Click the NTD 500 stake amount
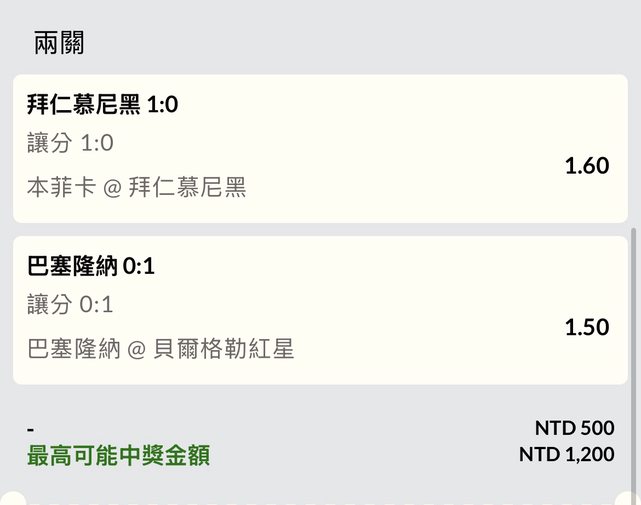This screenshot has width=641, height=505. click(x=574, y=428)
